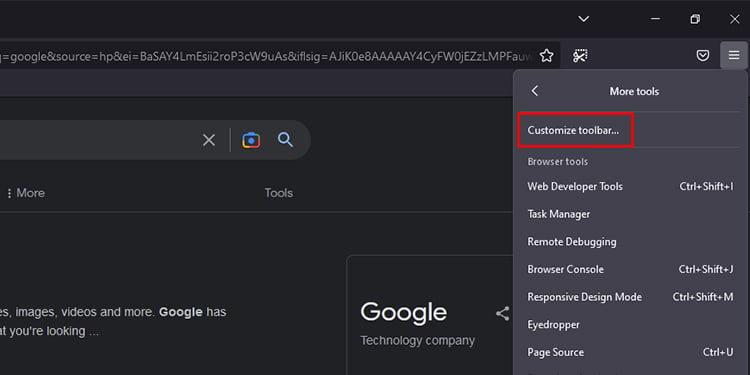Open Browser Console entry
Screen dimensions: 750x375
point(630,269)
